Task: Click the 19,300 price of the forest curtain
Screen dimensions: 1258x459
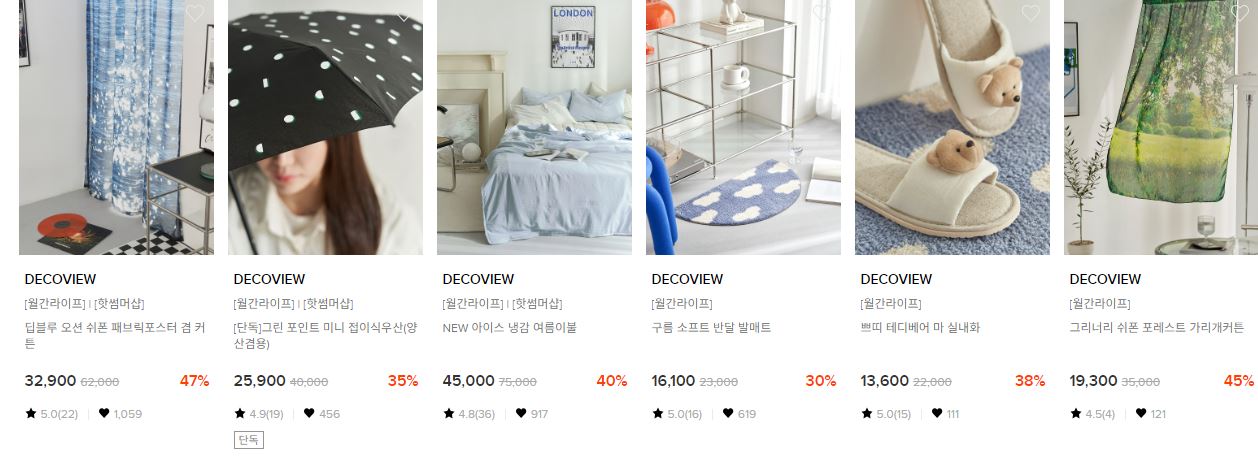Action: (x=1093, y=381)
